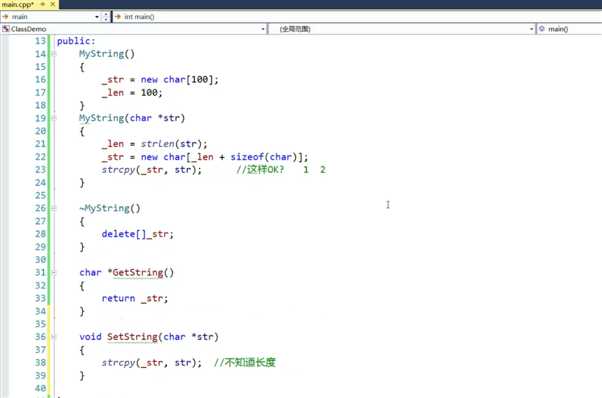
Task: Click 'char *GetString()' on line 31
Action: [127, 272]
